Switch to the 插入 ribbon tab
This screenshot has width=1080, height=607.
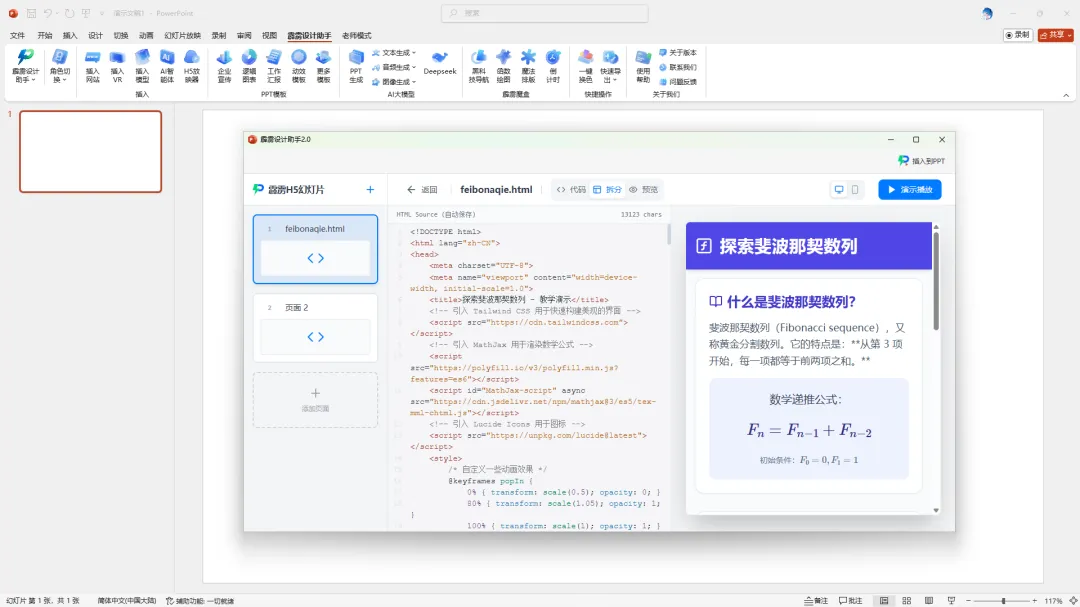[70, 35]
